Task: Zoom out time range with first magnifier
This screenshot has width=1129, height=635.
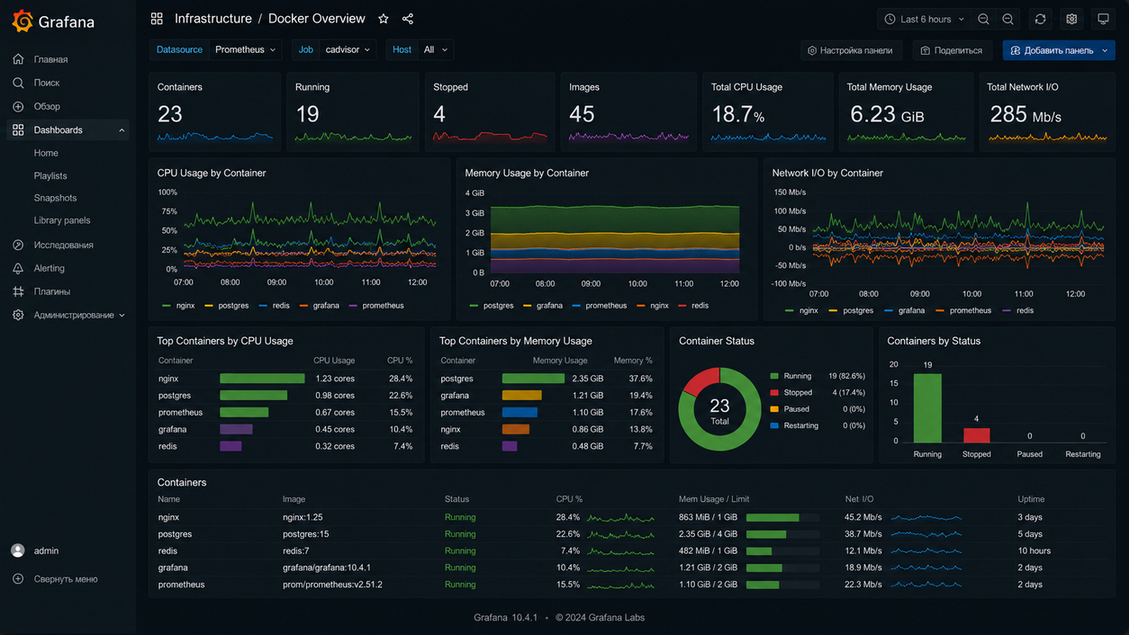Action: (x=984, y=19)
